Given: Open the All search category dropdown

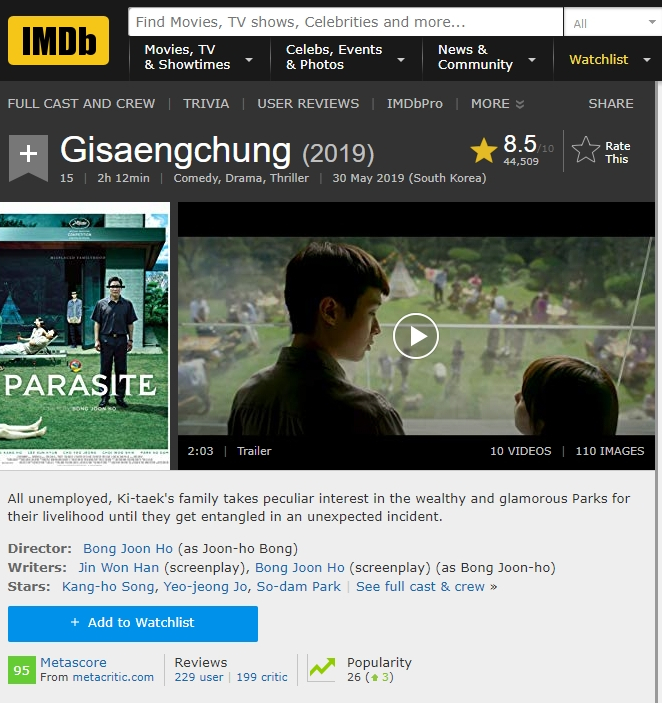Looking at the screenshot, I should 613,22.
